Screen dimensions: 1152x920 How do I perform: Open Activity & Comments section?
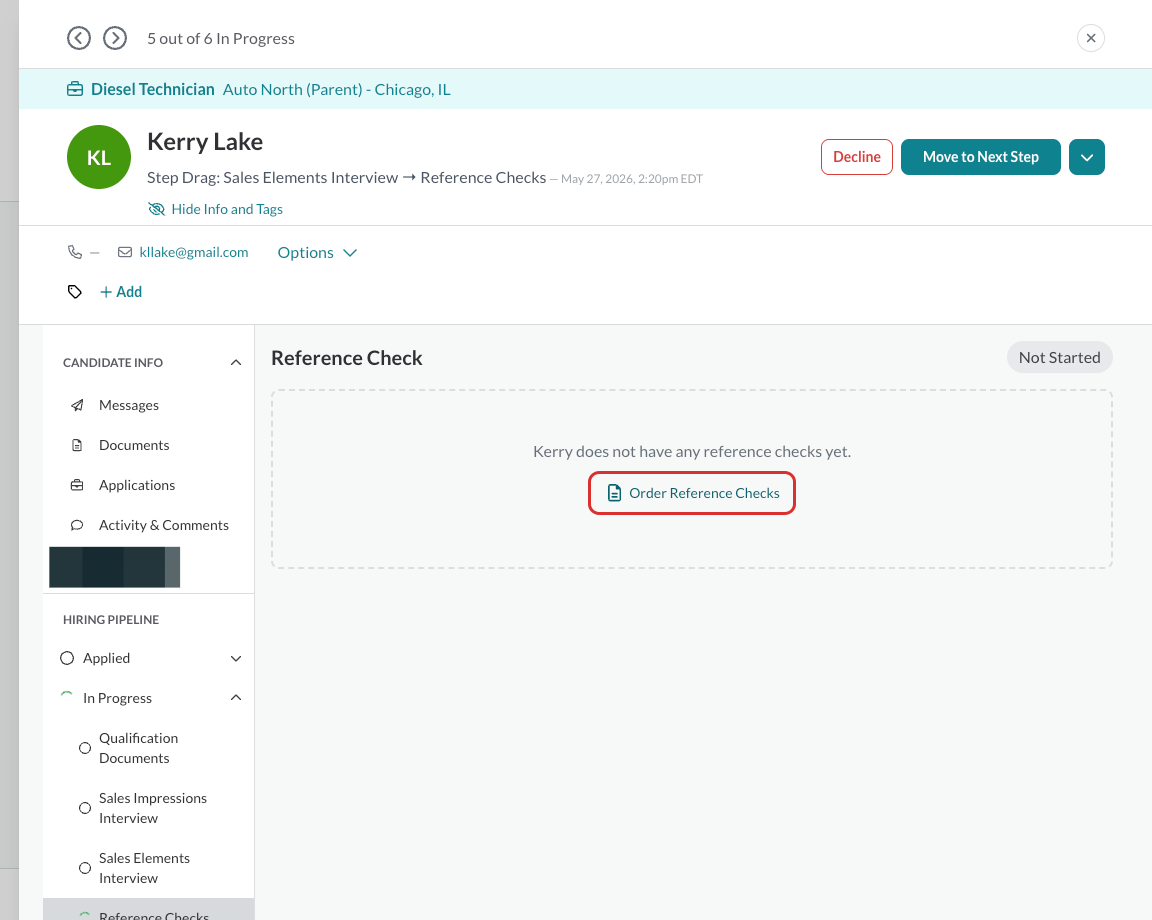(x=164, y=525)
